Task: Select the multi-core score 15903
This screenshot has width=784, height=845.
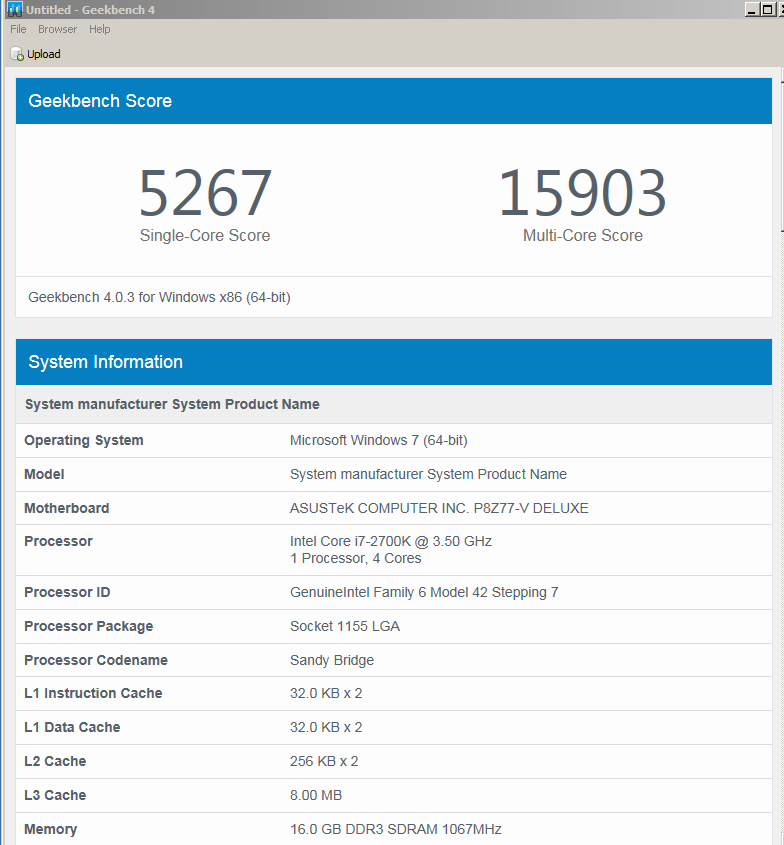Action: pyautogui.click(x=582, y=192)
